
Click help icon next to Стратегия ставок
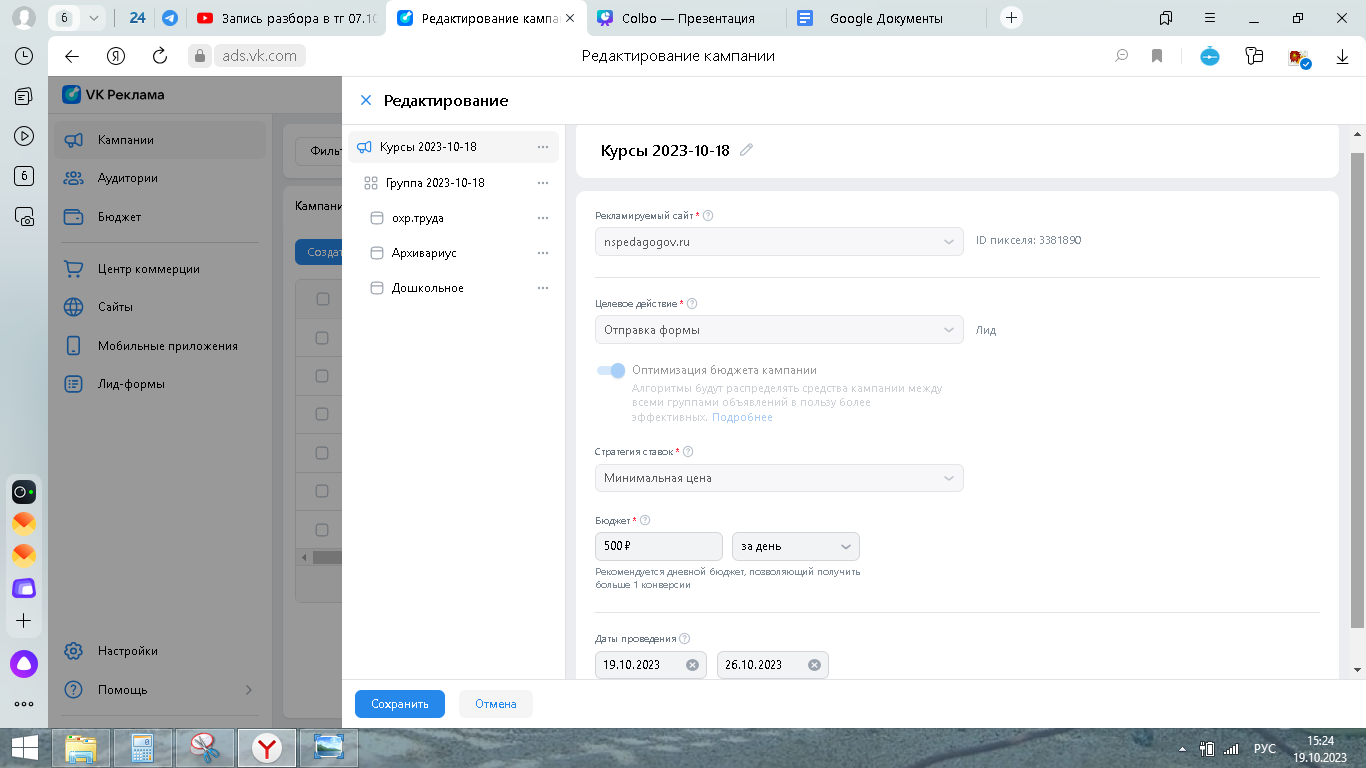tap(688, 452)
